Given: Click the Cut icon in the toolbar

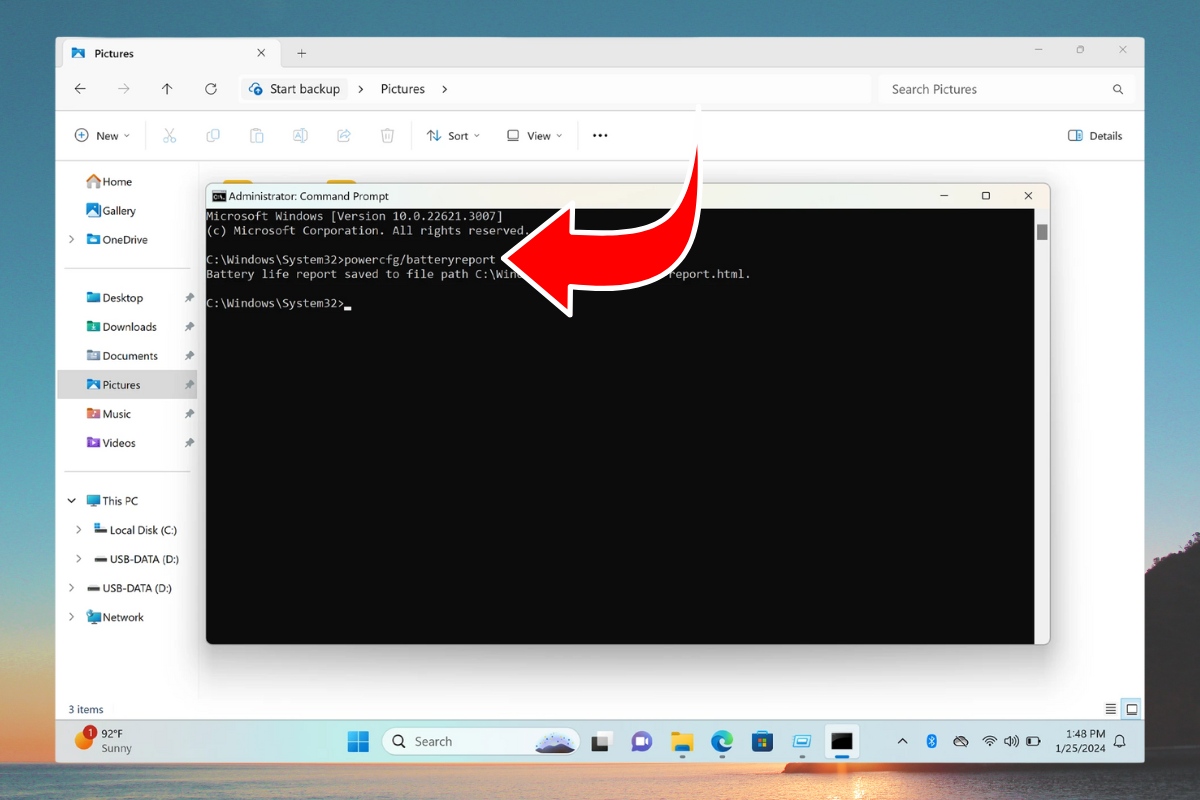Looking at the screenshot, I should [169, 136].
